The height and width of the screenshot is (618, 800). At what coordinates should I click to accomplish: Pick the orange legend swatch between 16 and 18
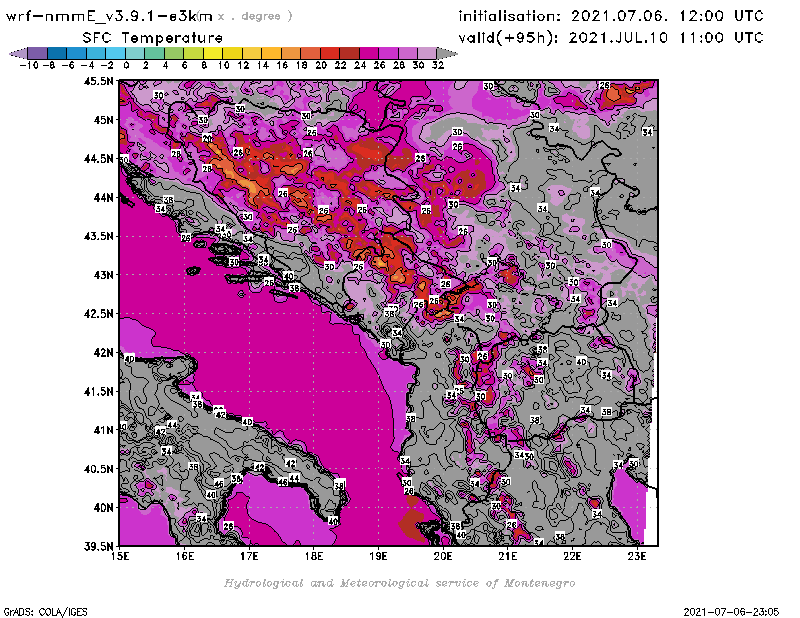tap(291, 53)
